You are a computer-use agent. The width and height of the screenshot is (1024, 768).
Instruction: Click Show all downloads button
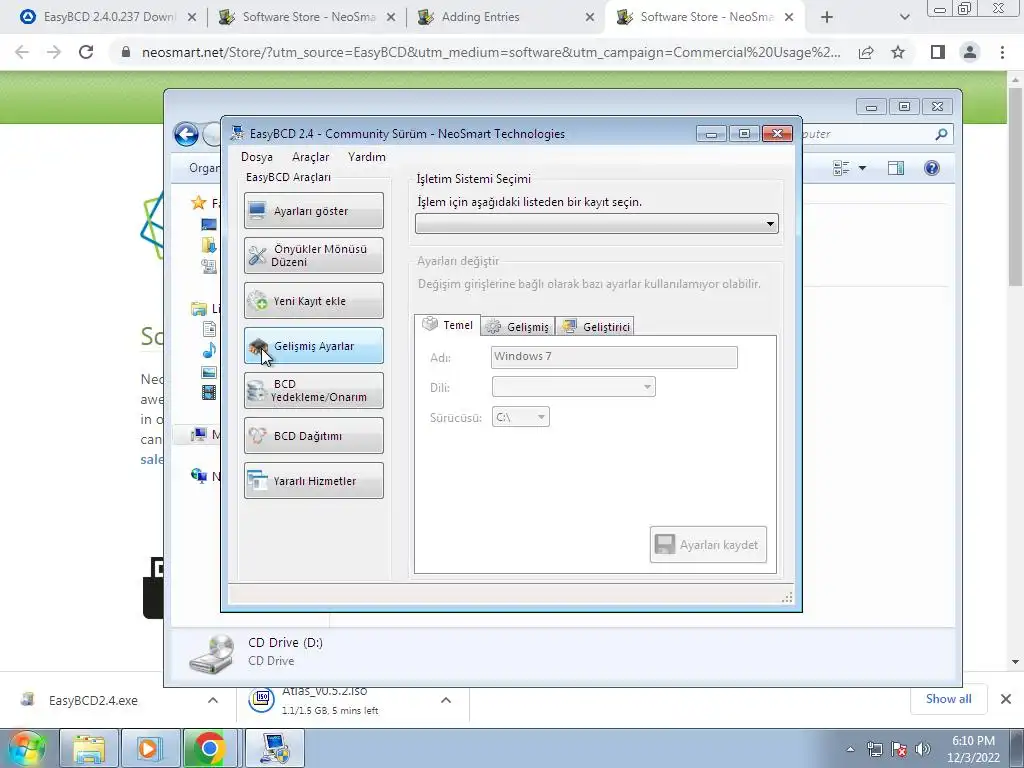tap(948, 699)
